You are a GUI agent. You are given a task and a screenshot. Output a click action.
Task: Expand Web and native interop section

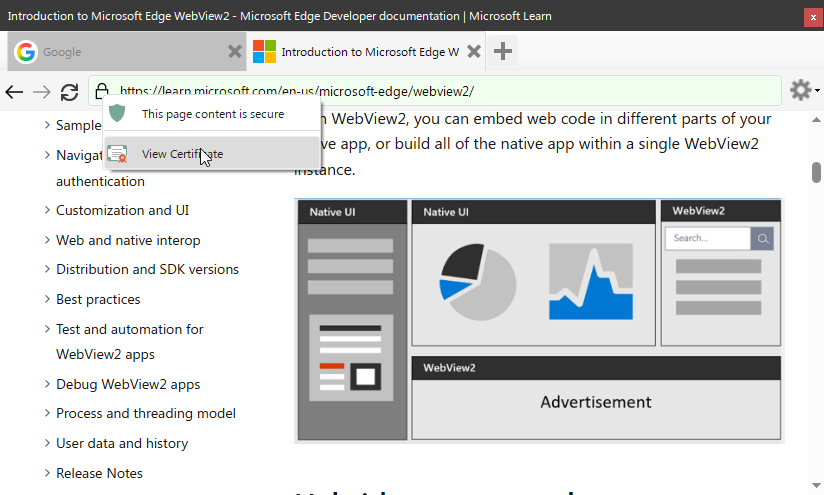pos(128,240)
